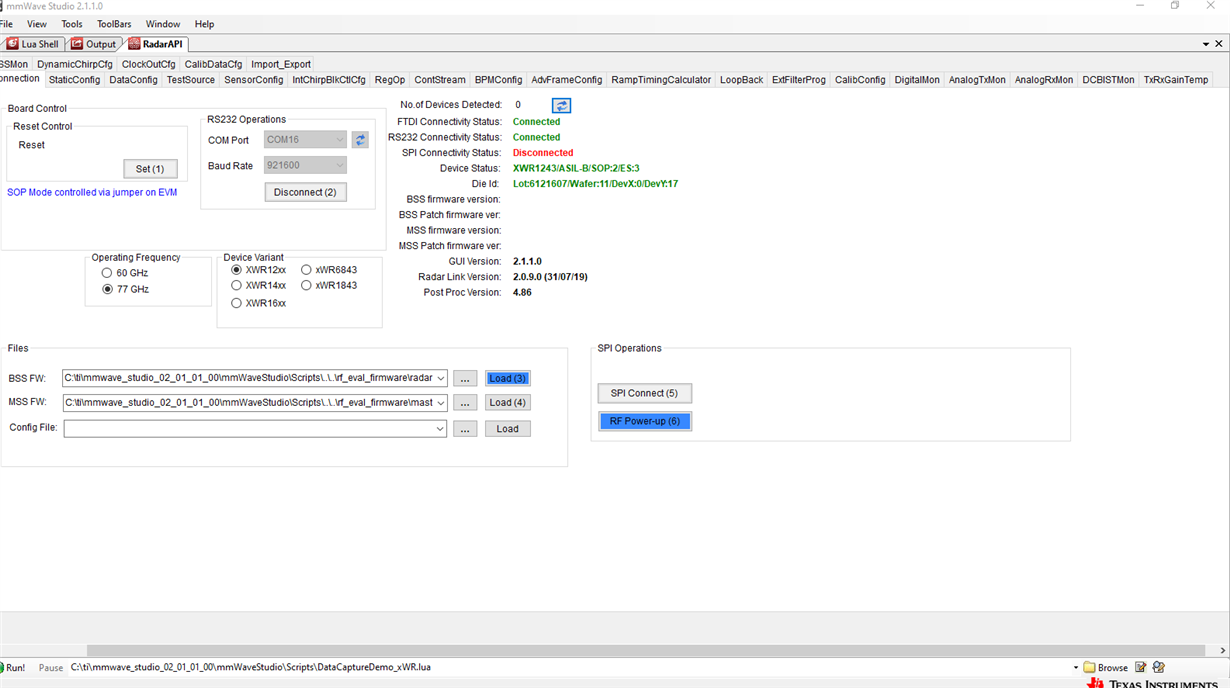Screen dimensions: 1230x688
Task: Click Load for the Config File
Action: click(508, 428)
